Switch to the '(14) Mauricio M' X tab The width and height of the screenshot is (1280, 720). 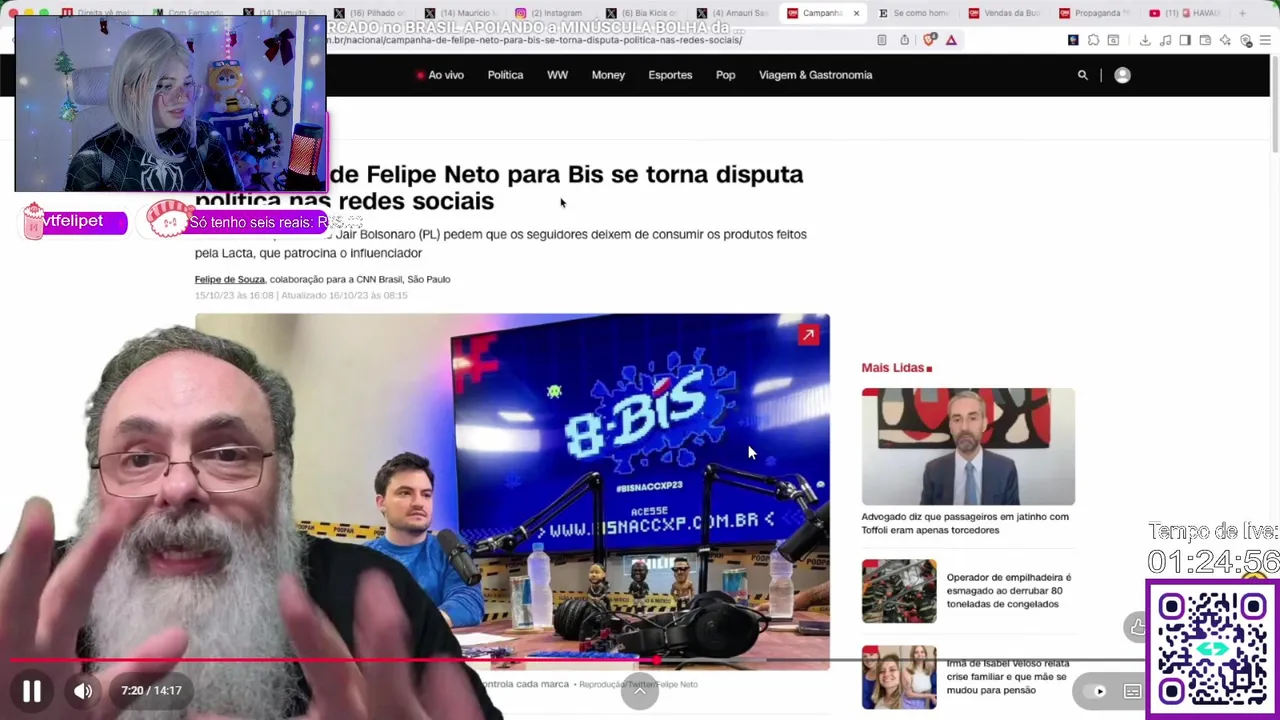click(x=460, y=13)
